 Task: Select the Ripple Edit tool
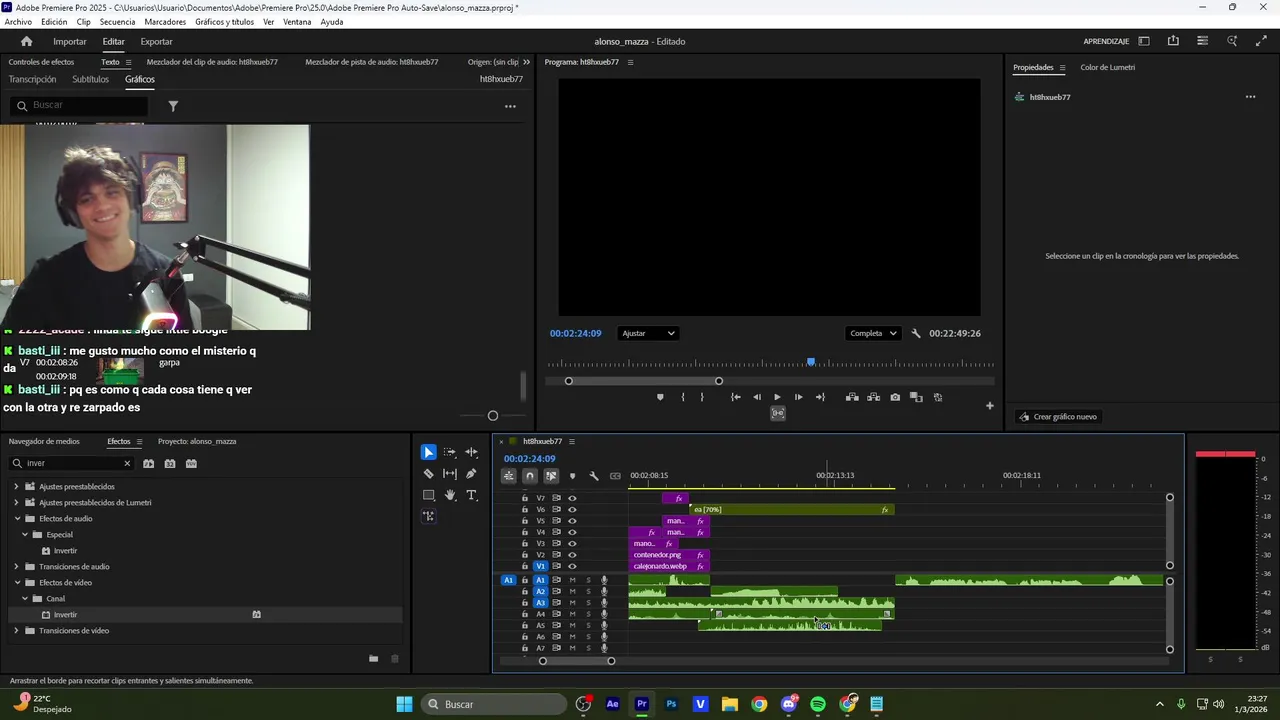click(x=471, y=452)
